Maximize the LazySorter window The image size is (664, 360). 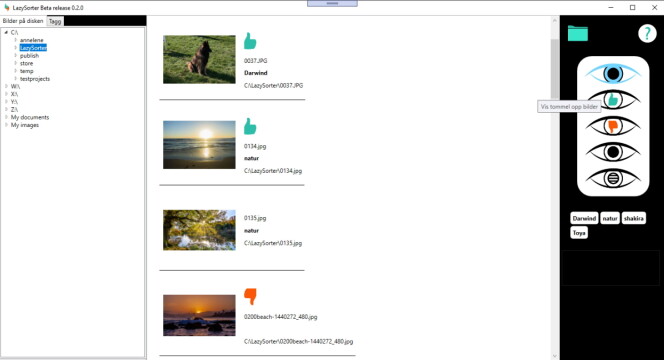pos(633,7)
